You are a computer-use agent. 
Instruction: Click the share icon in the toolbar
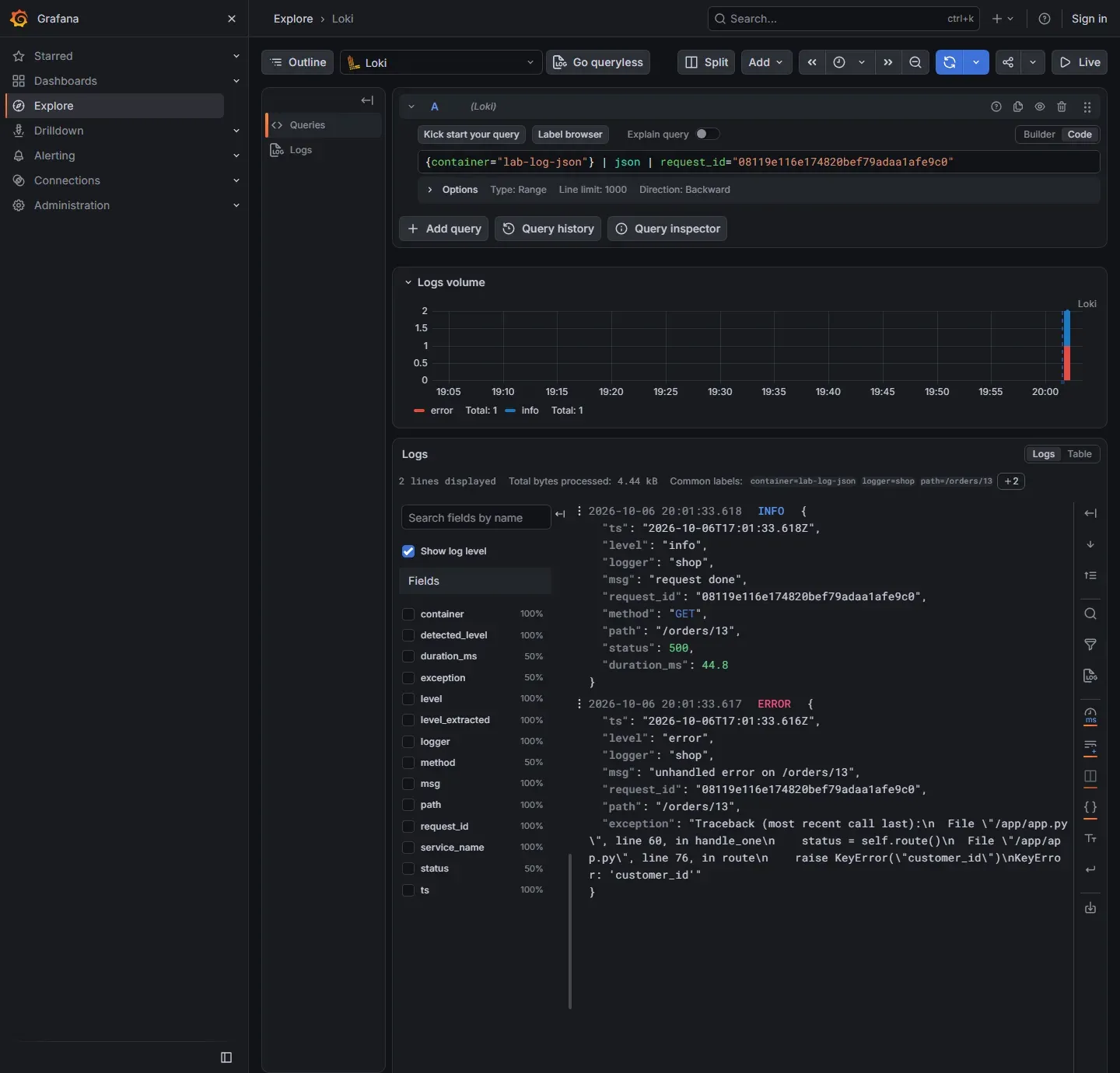(1008, 62)
